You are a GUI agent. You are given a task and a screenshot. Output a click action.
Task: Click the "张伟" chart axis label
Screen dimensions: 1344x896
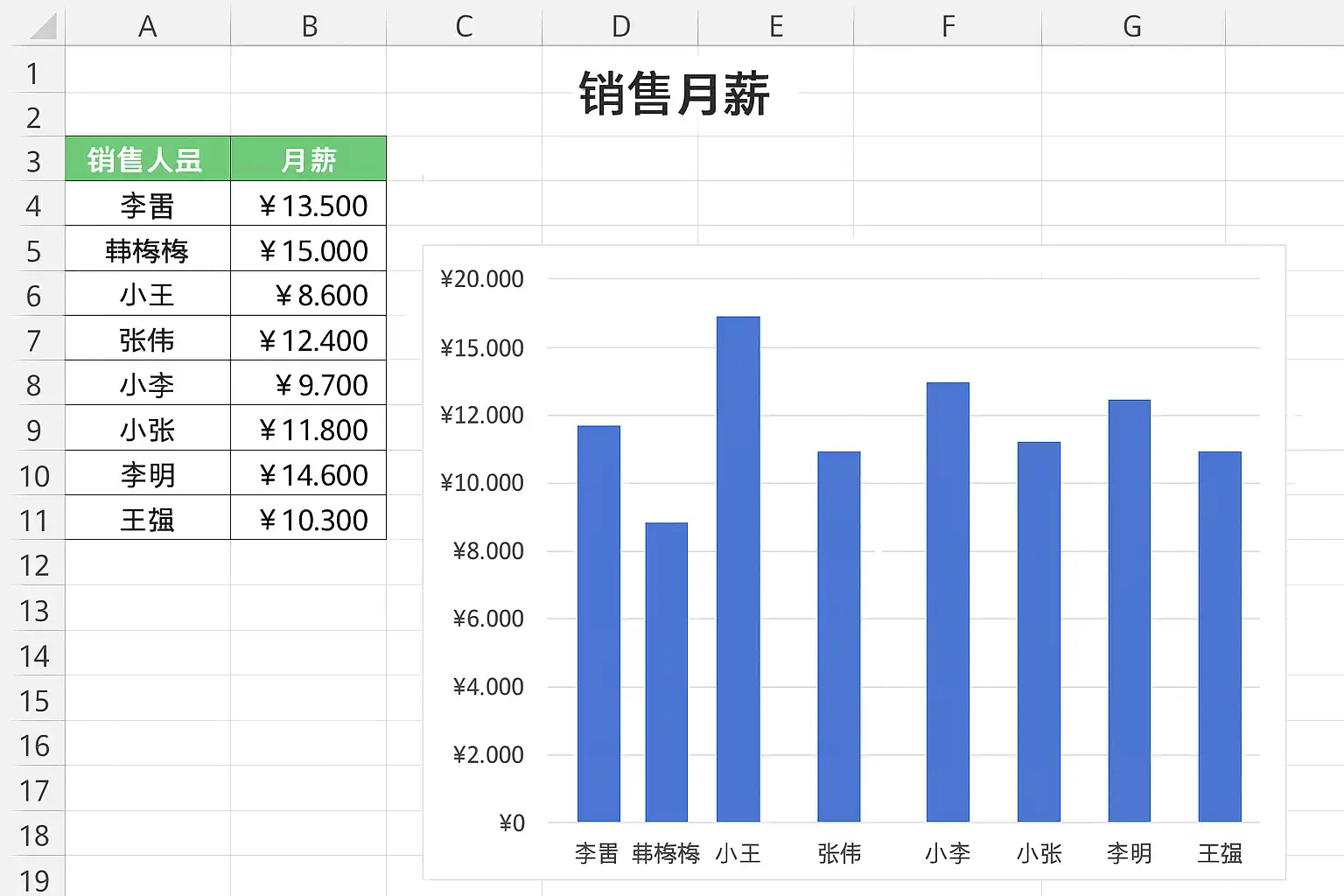(x=839, y=853)
